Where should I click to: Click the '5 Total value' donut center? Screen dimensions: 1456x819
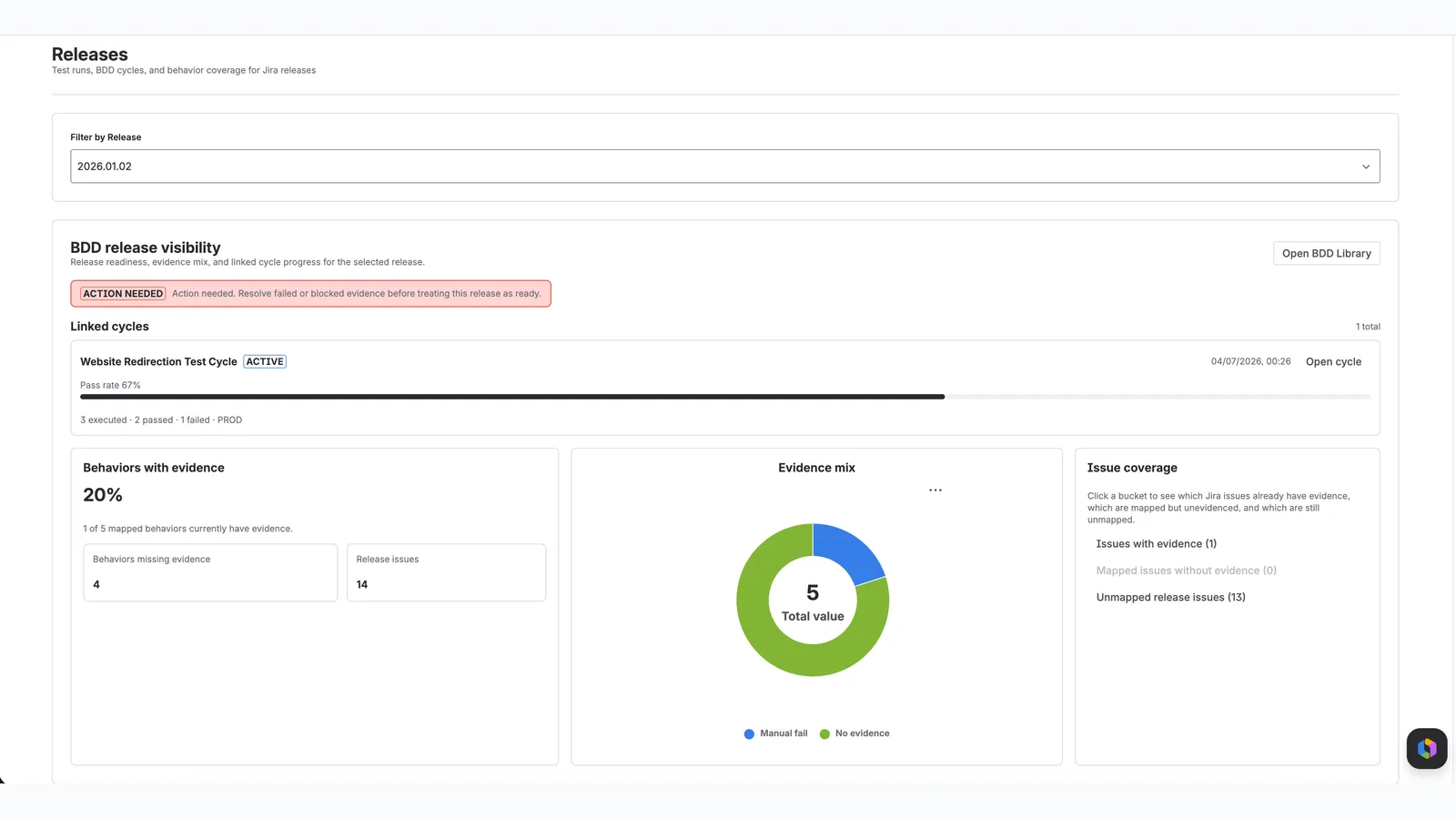coord(813,603)
